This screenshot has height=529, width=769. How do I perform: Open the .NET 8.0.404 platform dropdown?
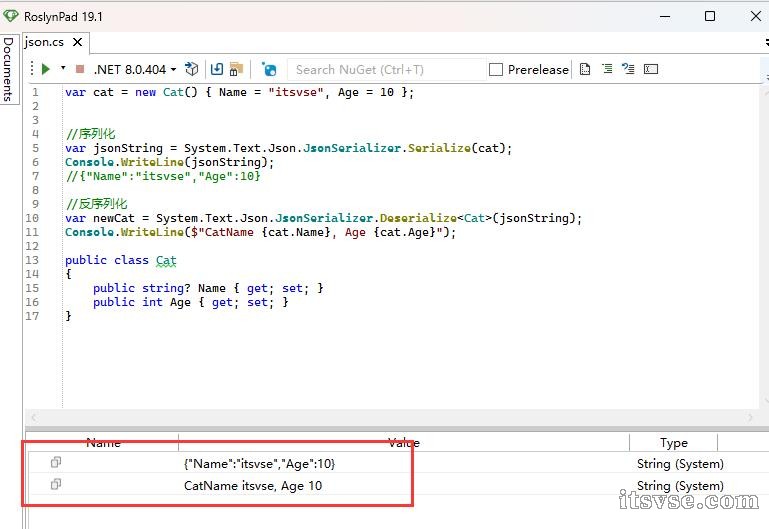(x=135, y=70)
